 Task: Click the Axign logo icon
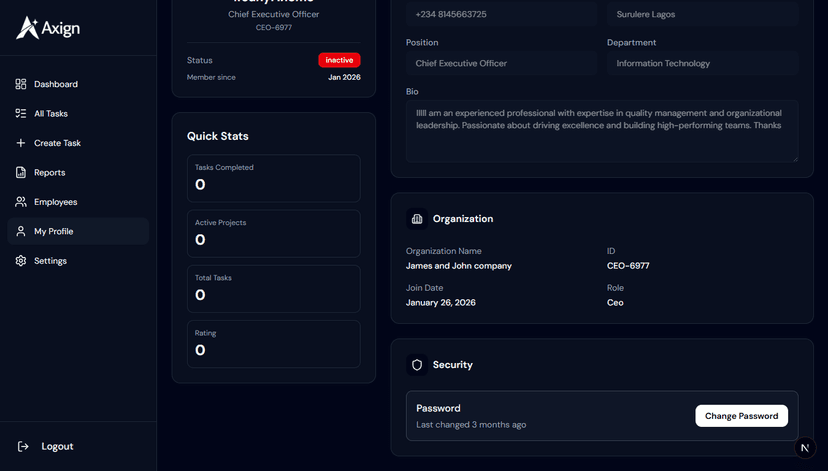(x=27, y=28)
